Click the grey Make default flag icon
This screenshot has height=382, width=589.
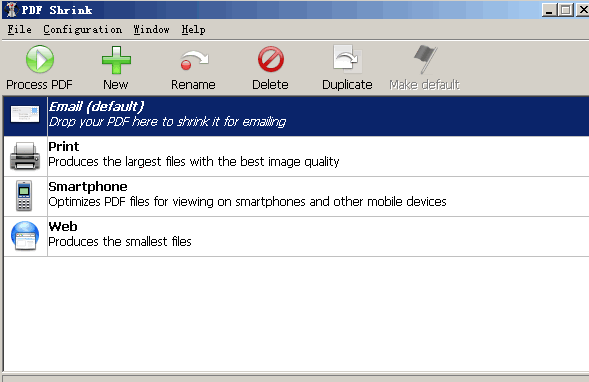click(x=426, y=59)
